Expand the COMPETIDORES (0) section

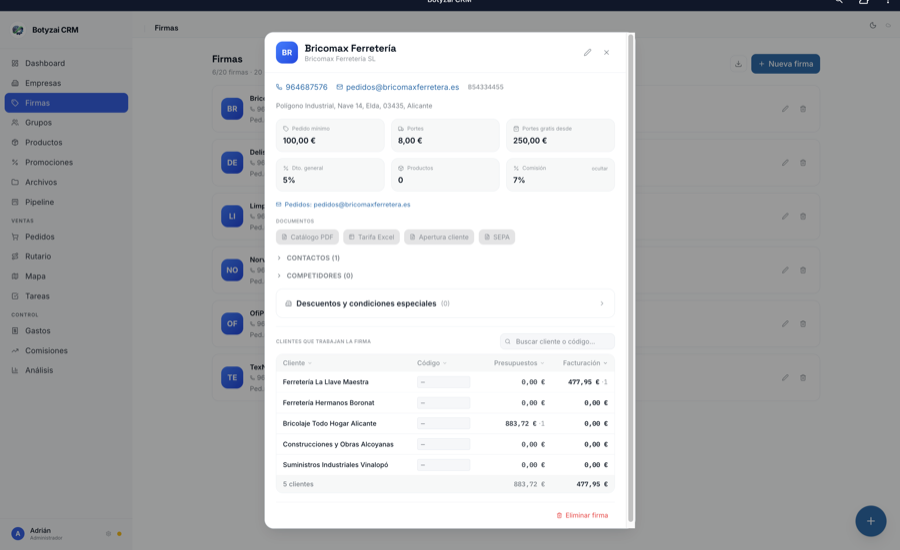(315, 276)
